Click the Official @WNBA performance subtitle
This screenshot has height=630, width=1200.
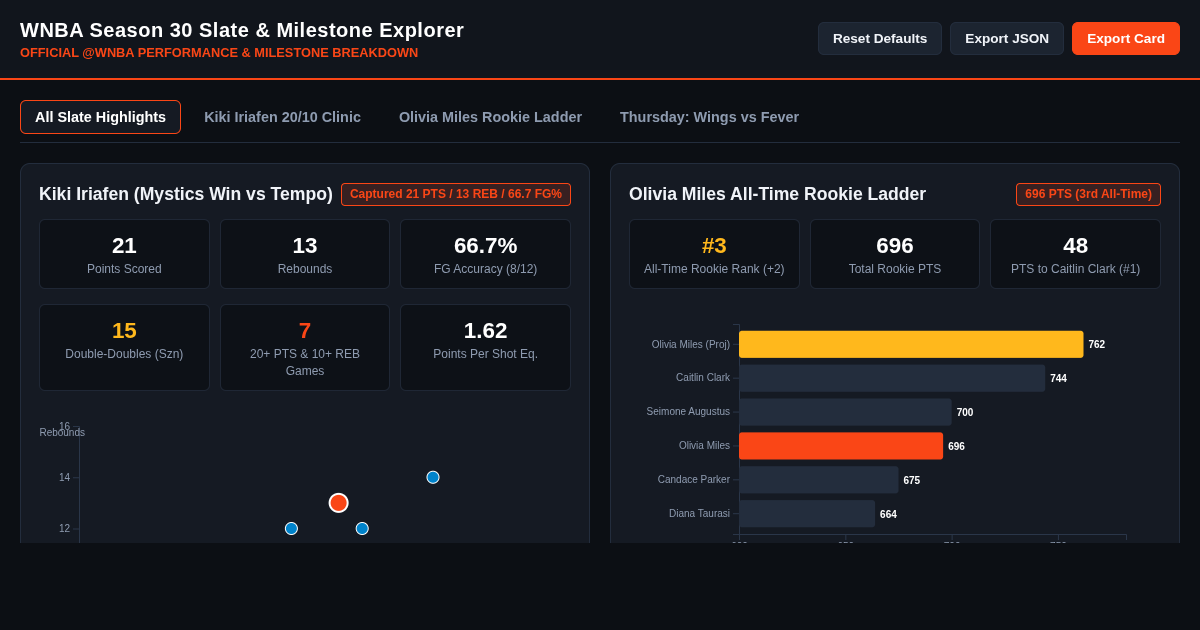[x=219, y=53]
